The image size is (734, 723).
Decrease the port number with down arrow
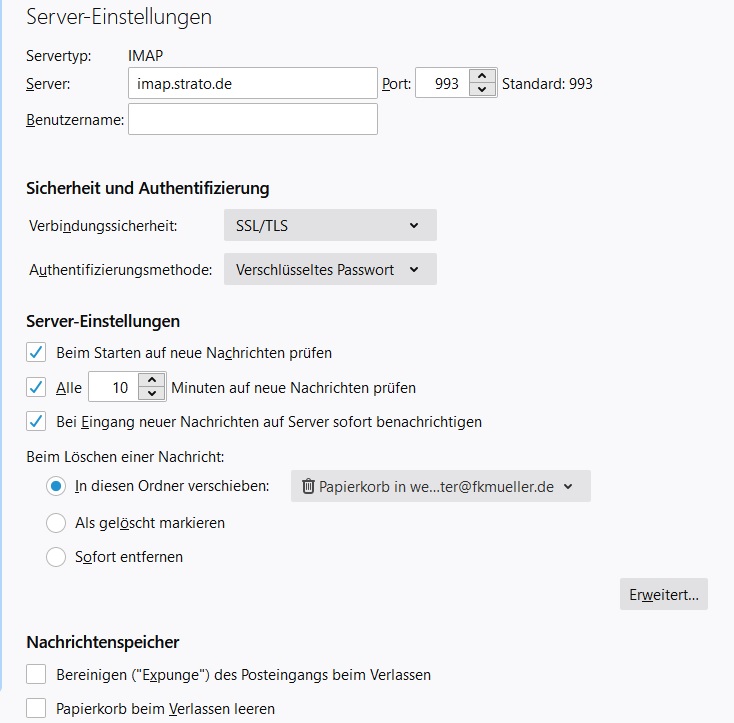coord(482,89)
